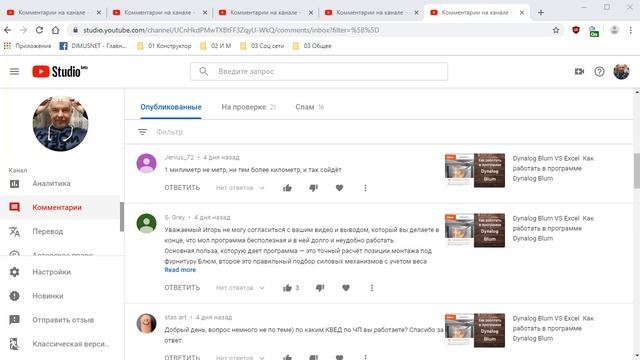Open Отправить отзыв in sidebar
The image size is (640, 360).
pos(63,320)
